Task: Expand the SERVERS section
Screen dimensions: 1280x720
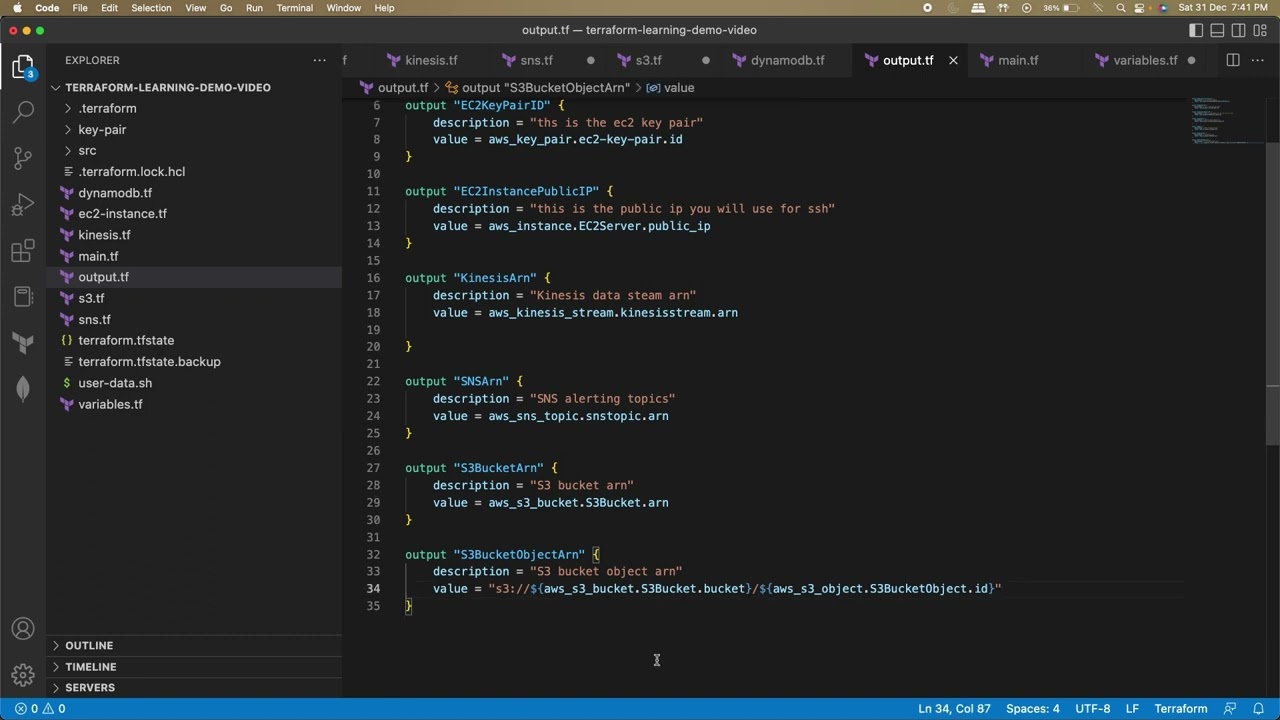Action: pos(90,688)
